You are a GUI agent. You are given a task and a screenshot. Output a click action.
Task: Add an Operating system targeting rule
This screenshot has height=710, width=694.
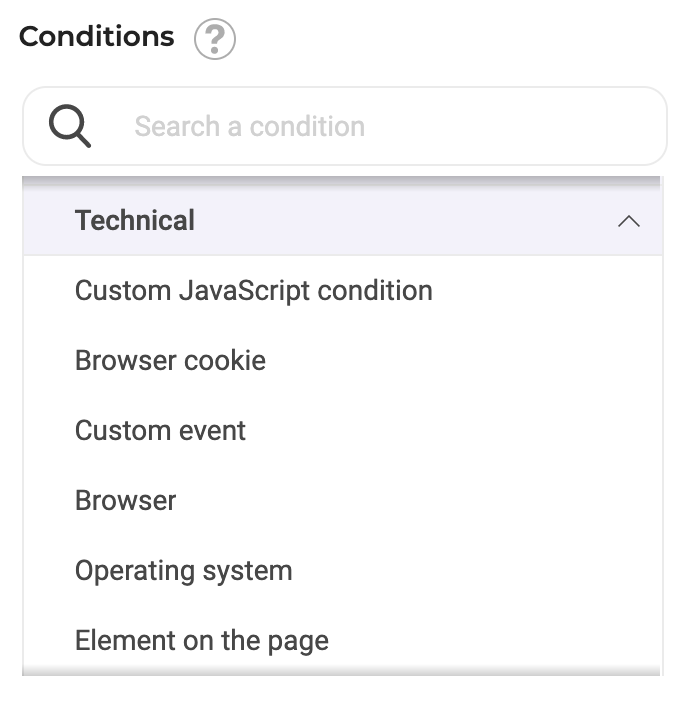343,570
